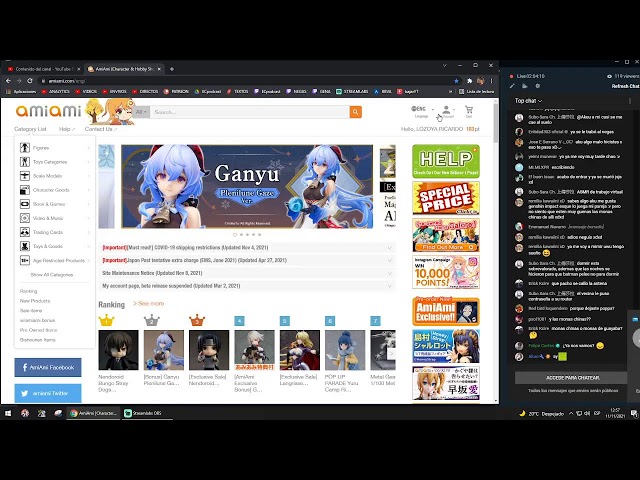Open the STREAMLABS bookmark
Image resolution: width=640 pixels, height=480 pixels.
click(352, 91)
